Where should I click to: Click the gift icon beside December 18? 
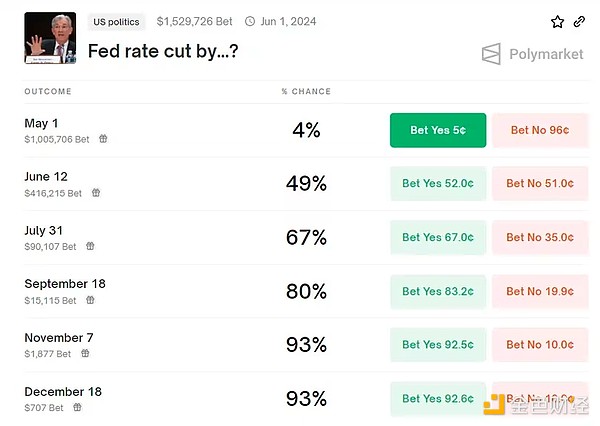(x=77, y=407)
